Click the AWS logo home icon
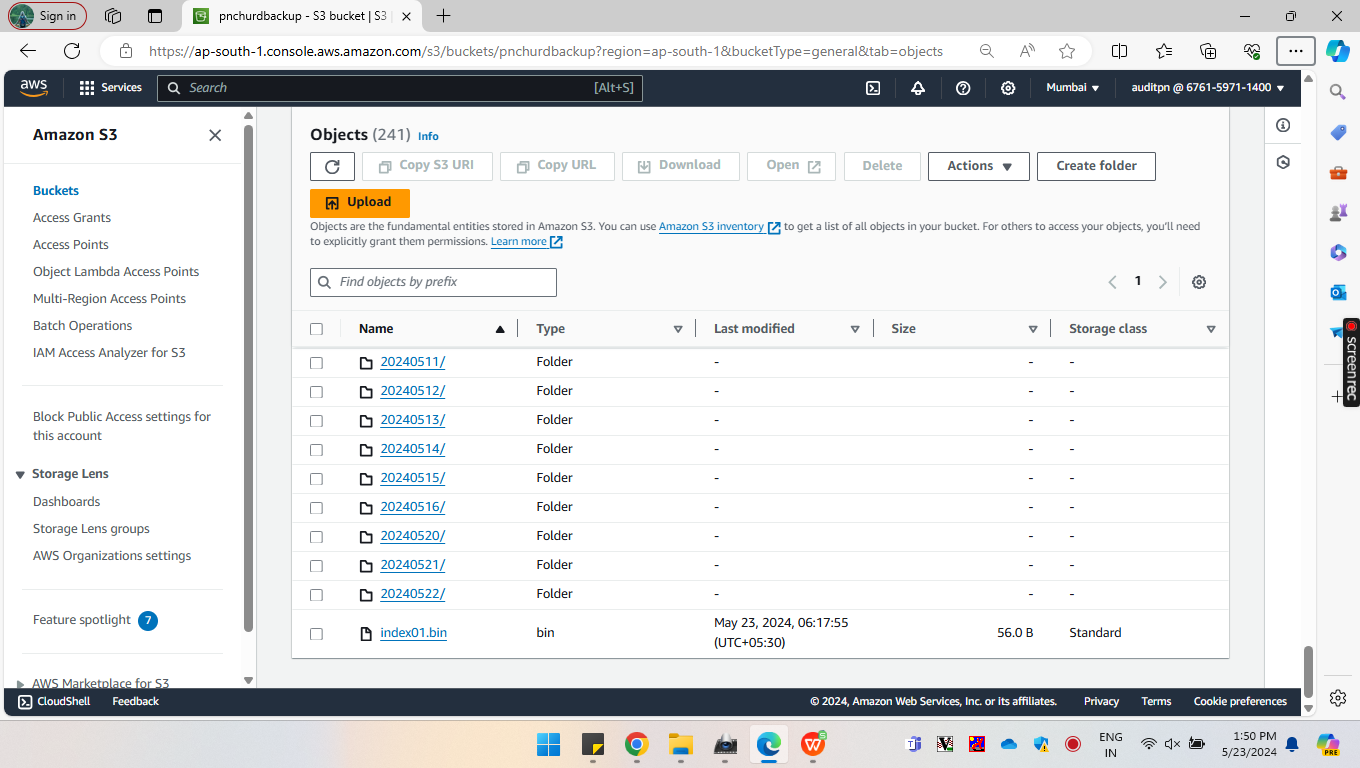Screen dimensions: 1360x768 pos(33,88)
